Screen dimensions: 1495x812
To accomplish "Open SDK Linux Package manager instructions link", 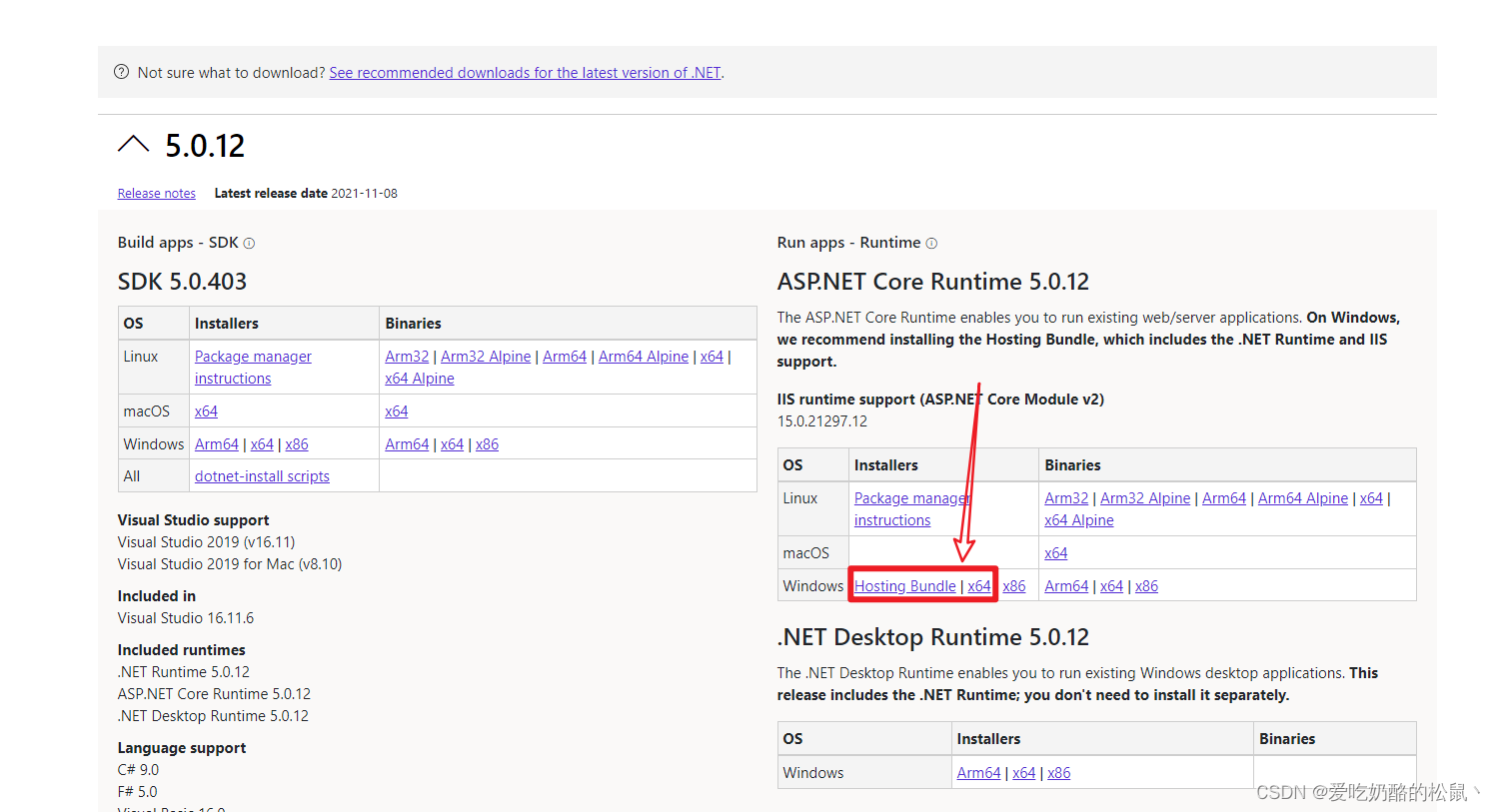I will click(x=253, y=368).
